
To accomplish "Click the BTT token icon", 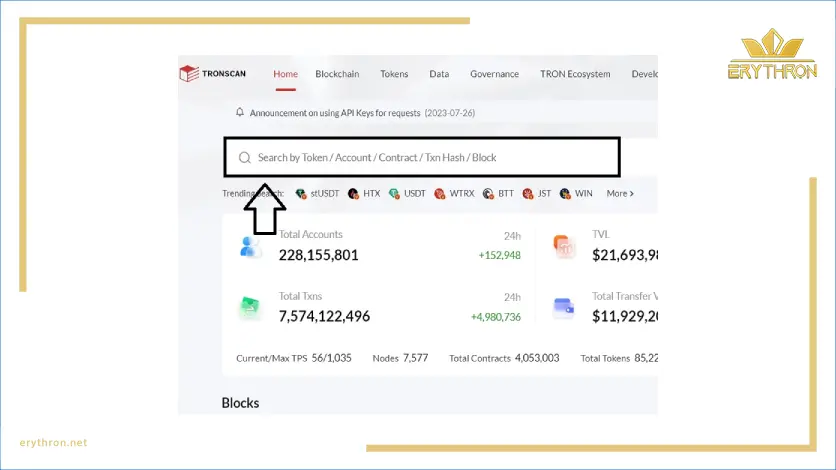I will tap(488, 194).
